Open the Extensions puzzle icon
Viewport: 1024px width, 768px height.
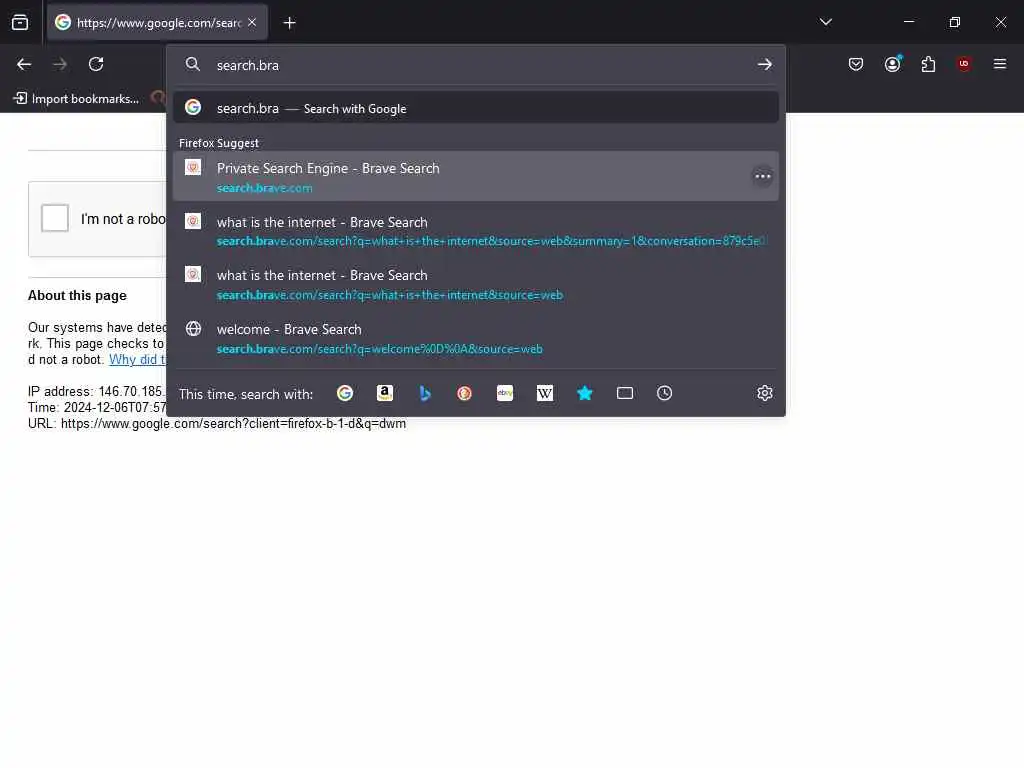coord(928,64)
